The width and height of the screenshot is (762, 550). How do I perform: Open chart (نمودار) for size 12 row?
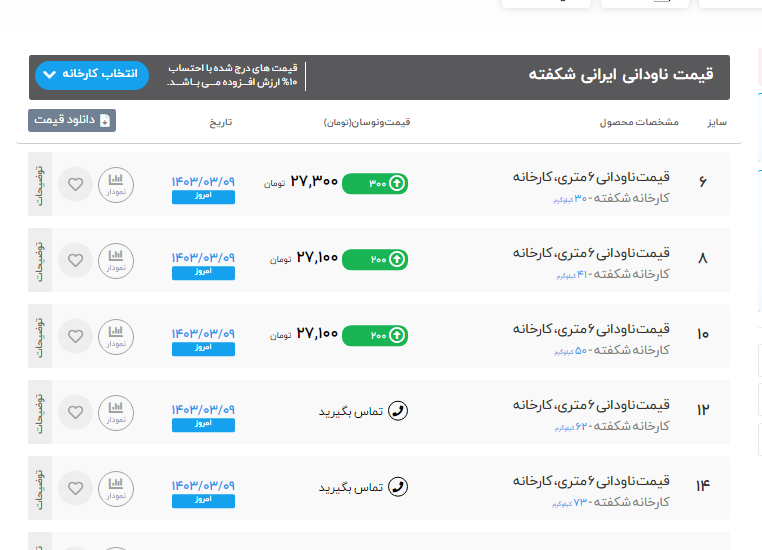(x=116, y=411)
